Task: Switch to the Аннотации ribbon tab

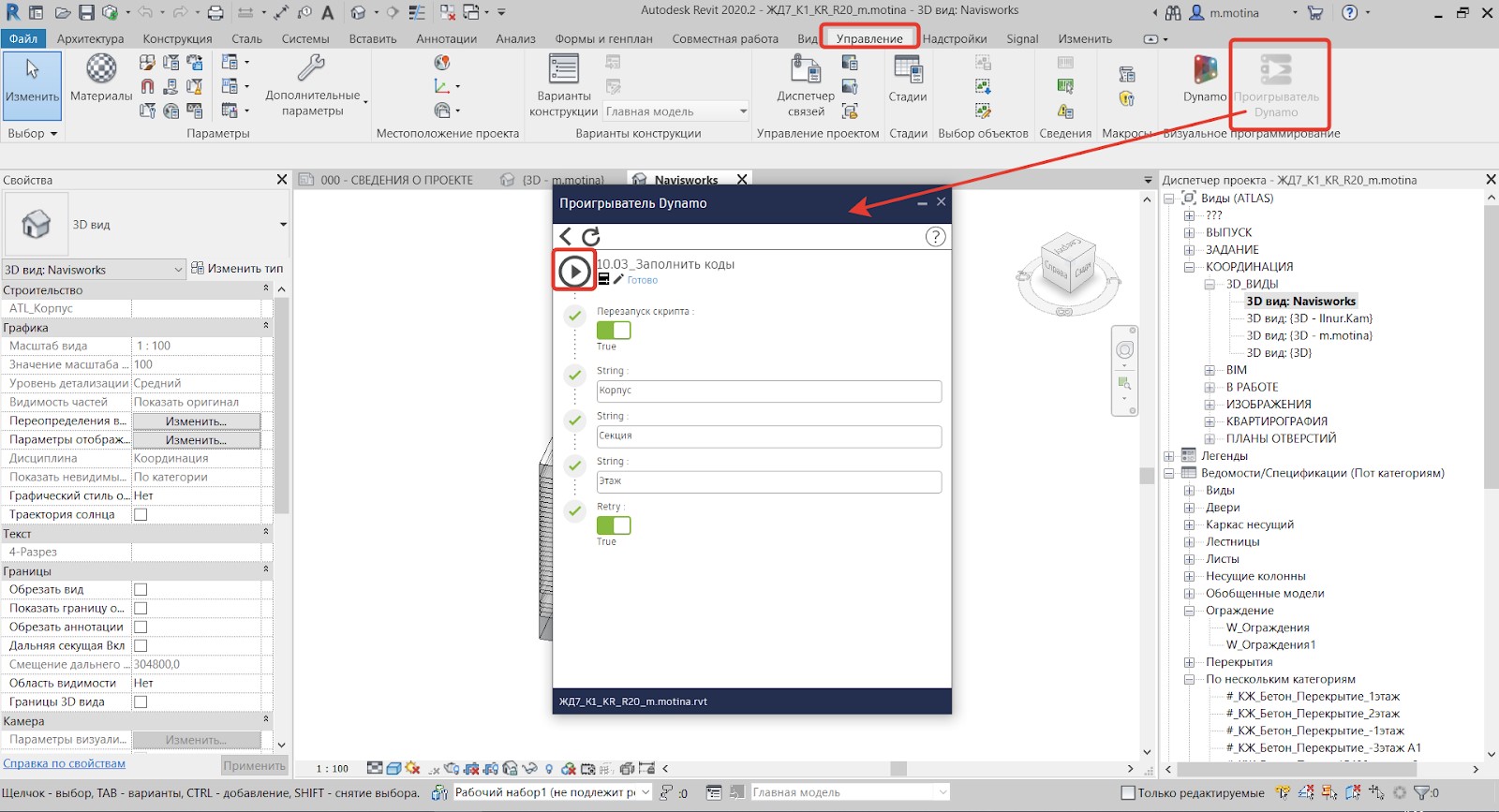Action: pos(446,38)
